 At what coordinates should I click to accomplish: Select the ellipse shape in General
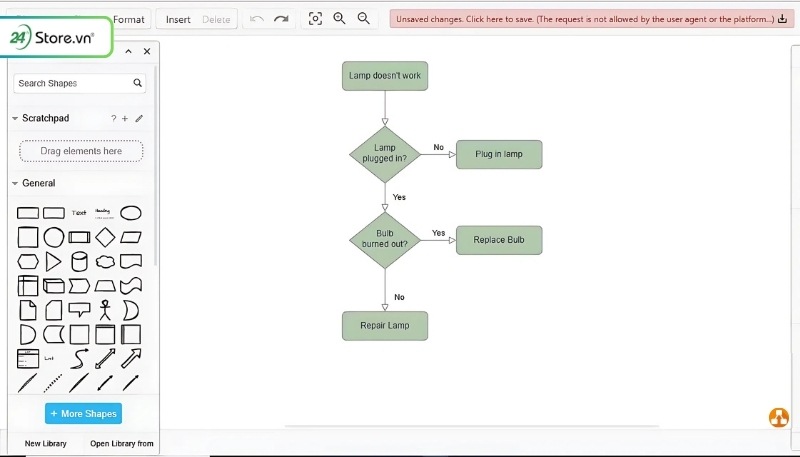(x=131, y=213)
